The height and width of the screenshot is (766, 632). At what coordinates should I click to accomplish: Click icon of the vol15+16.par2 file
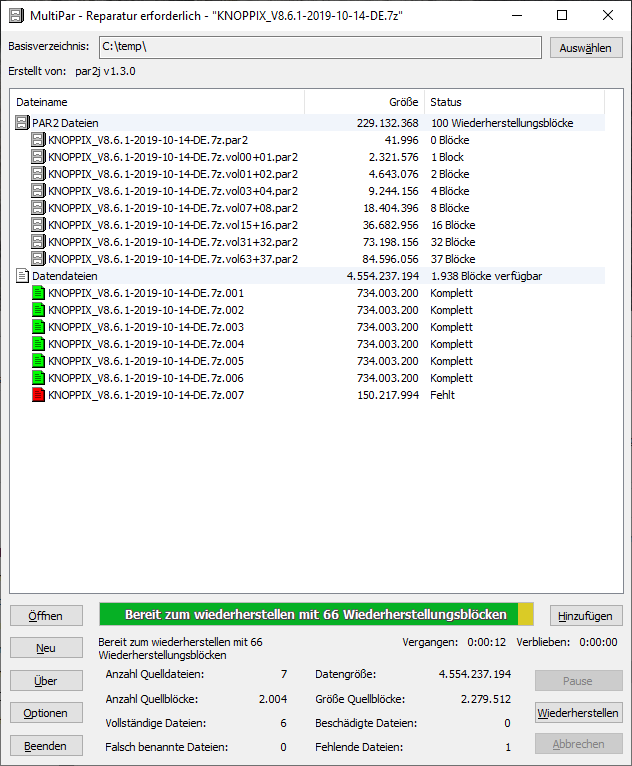38,225
